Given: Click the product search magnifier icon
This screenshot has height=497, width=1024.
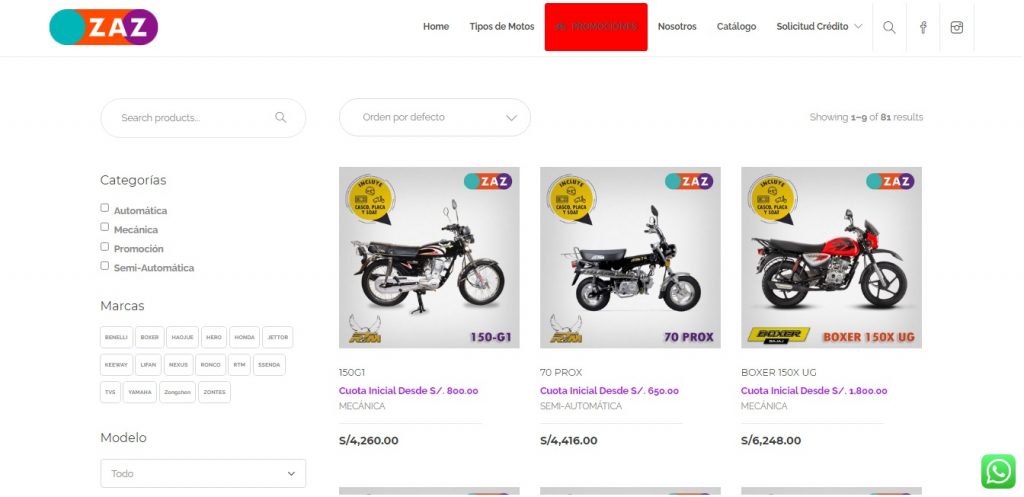Looking at the screenshot, I should tap(281, 118).
